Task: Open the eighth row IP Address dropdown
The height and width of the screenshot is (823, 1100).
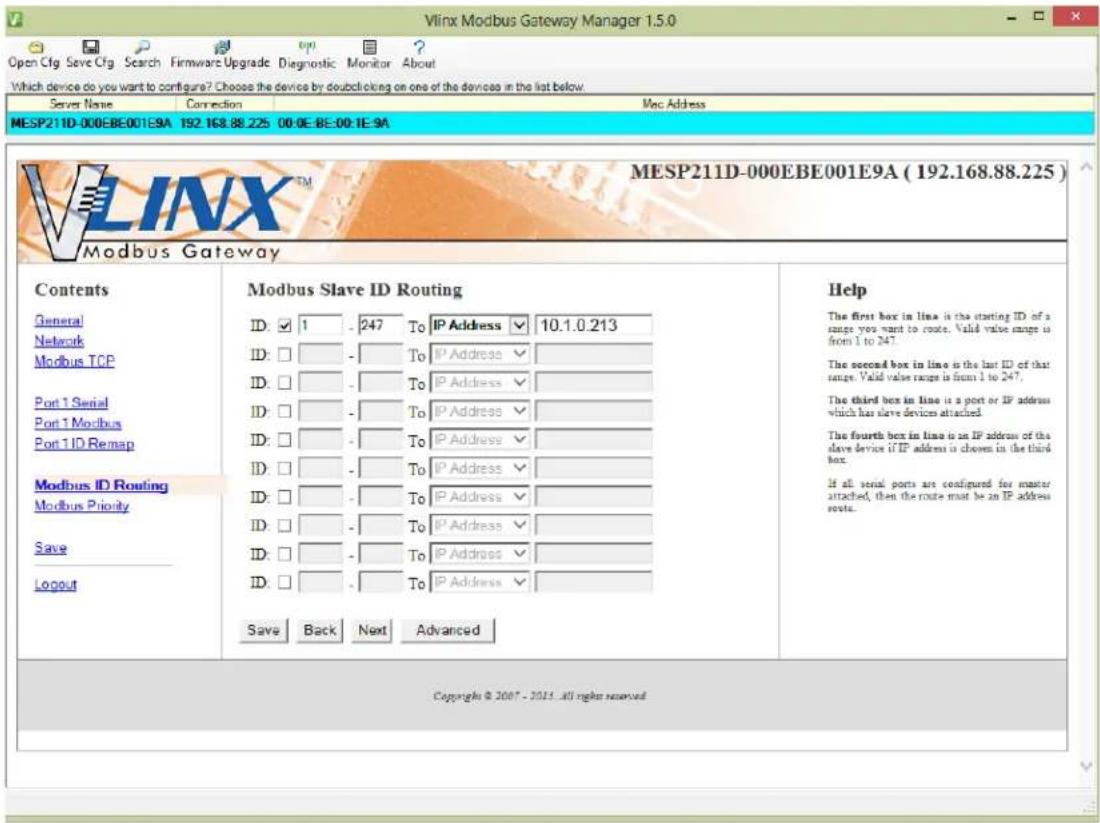Action: tap(479, 526)
